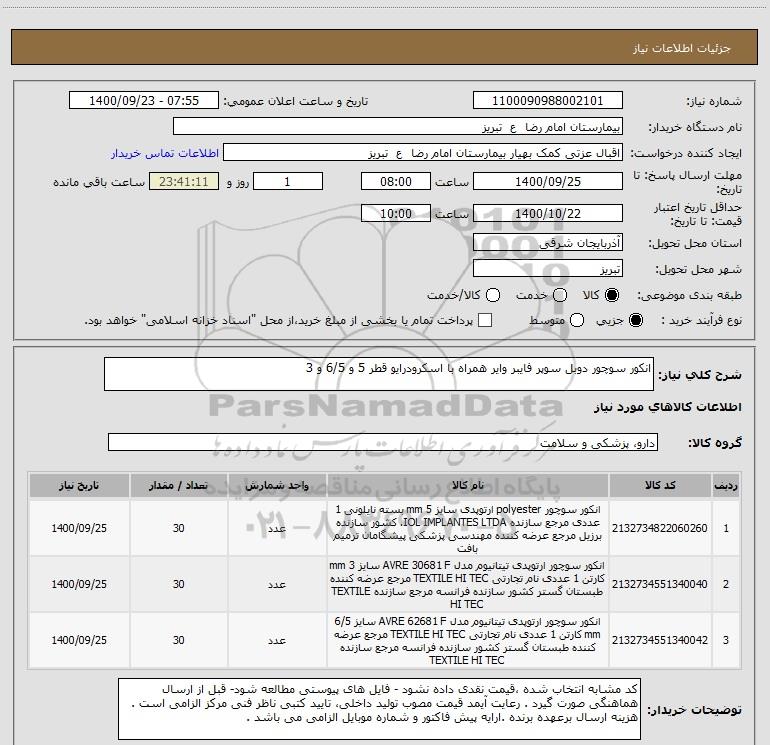Click the announcement date field 1400/09/23 - 07:55
The height and width of the screenshot is (745, 770).
pos(144,101)
